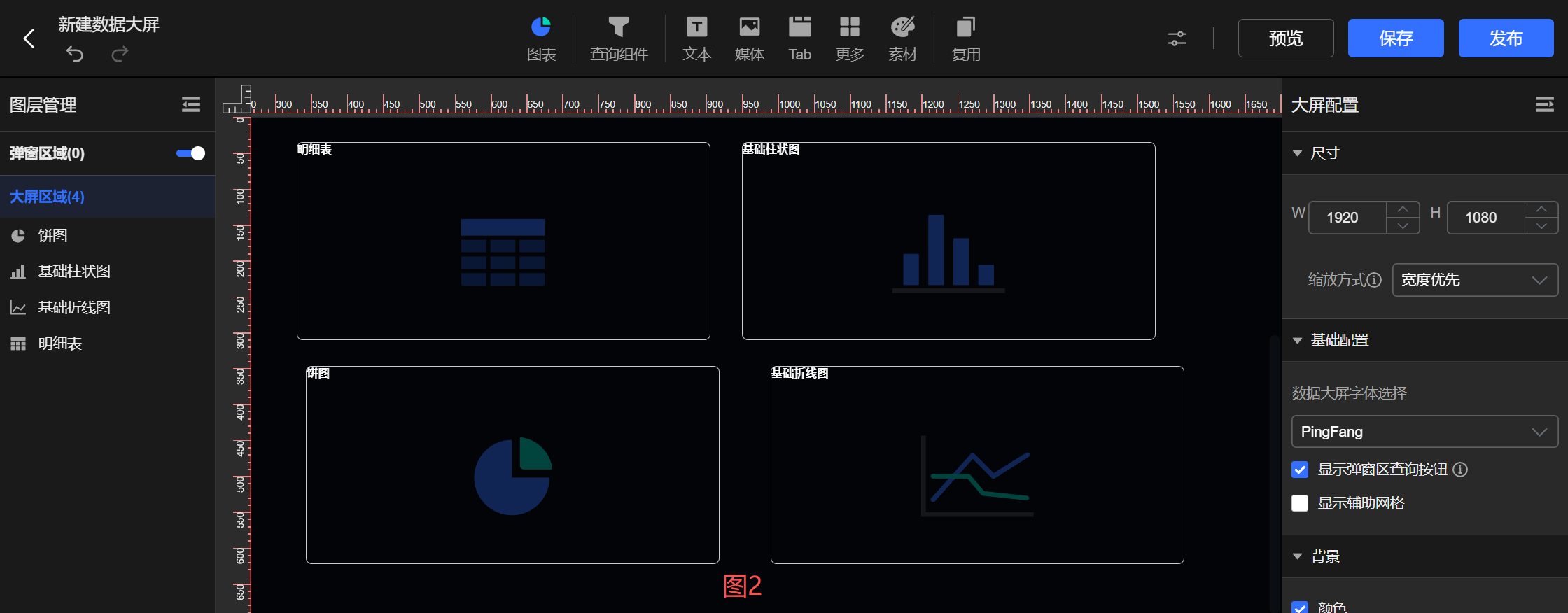Click the back arrow icon
Viewport: 1568px width, 613px height.
point(29,38)
